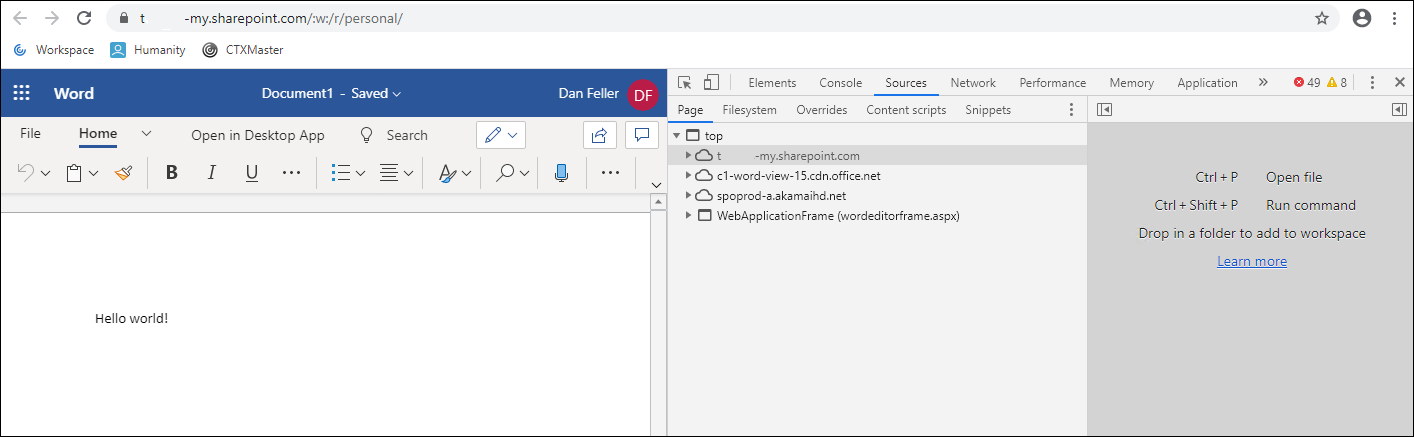Click the bullet list icon
Image resolution: width=1414 pixels, height=437 pixels.
click(340, 173)
